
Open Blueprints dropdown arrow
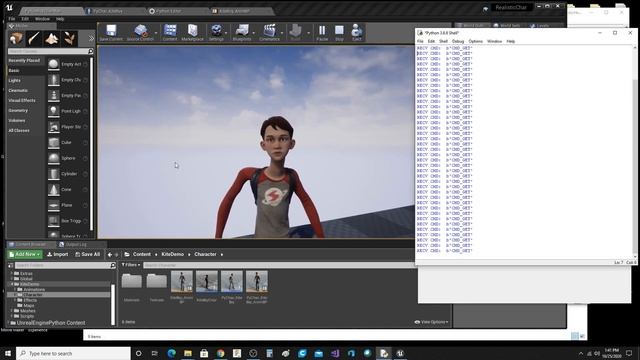[254, 33]
